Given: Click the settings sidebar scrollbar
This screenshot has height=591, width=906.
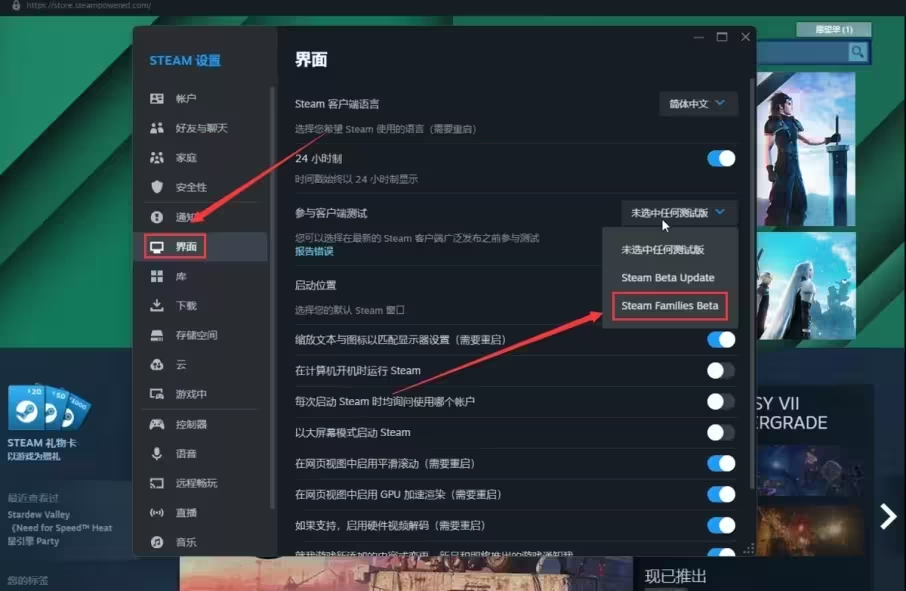Looking at the screenshot, I should pyautogui.click(x=272, y=298).
